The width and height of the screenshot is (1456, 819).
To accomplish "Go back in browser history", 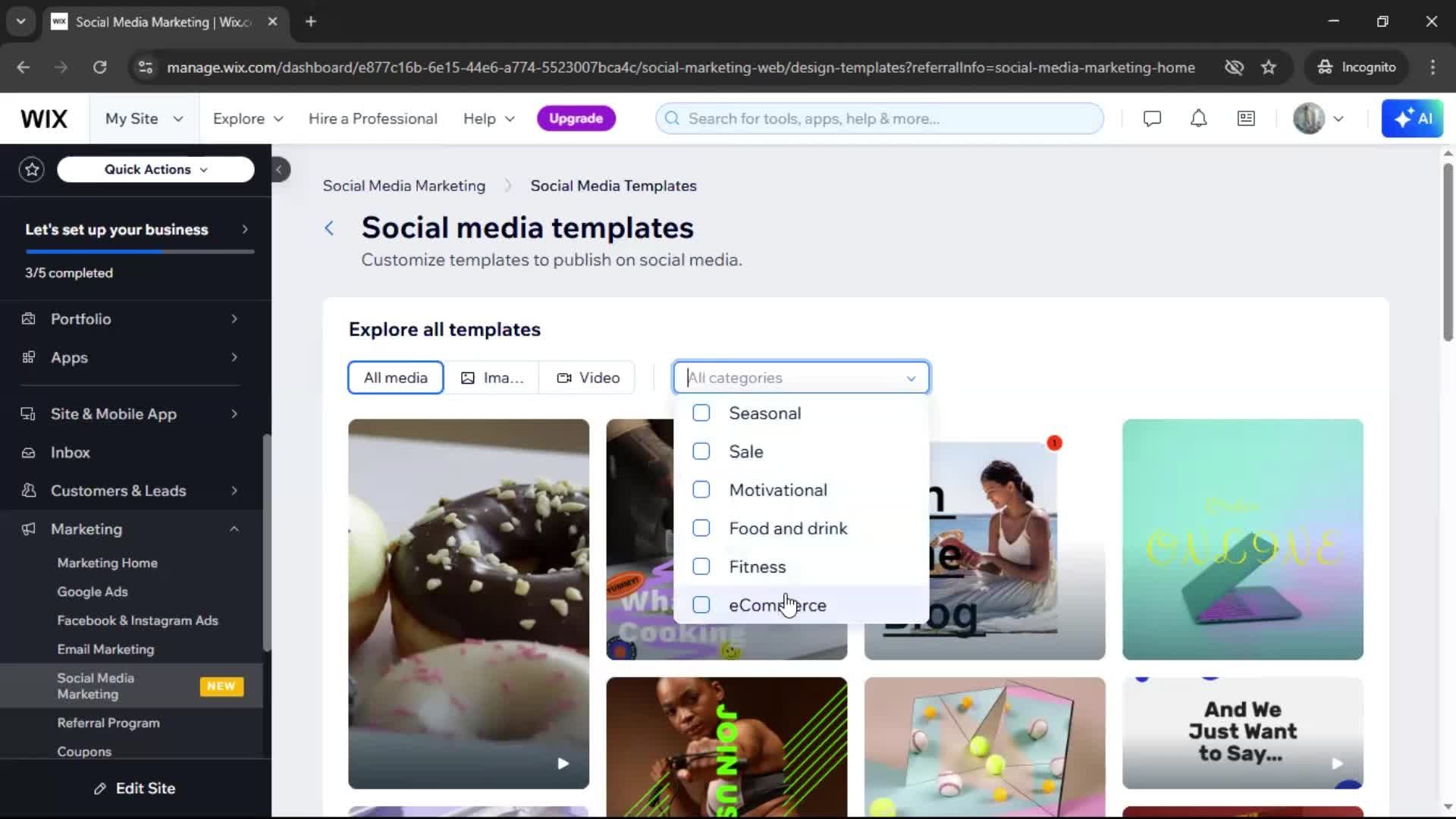I will point(24,67).
